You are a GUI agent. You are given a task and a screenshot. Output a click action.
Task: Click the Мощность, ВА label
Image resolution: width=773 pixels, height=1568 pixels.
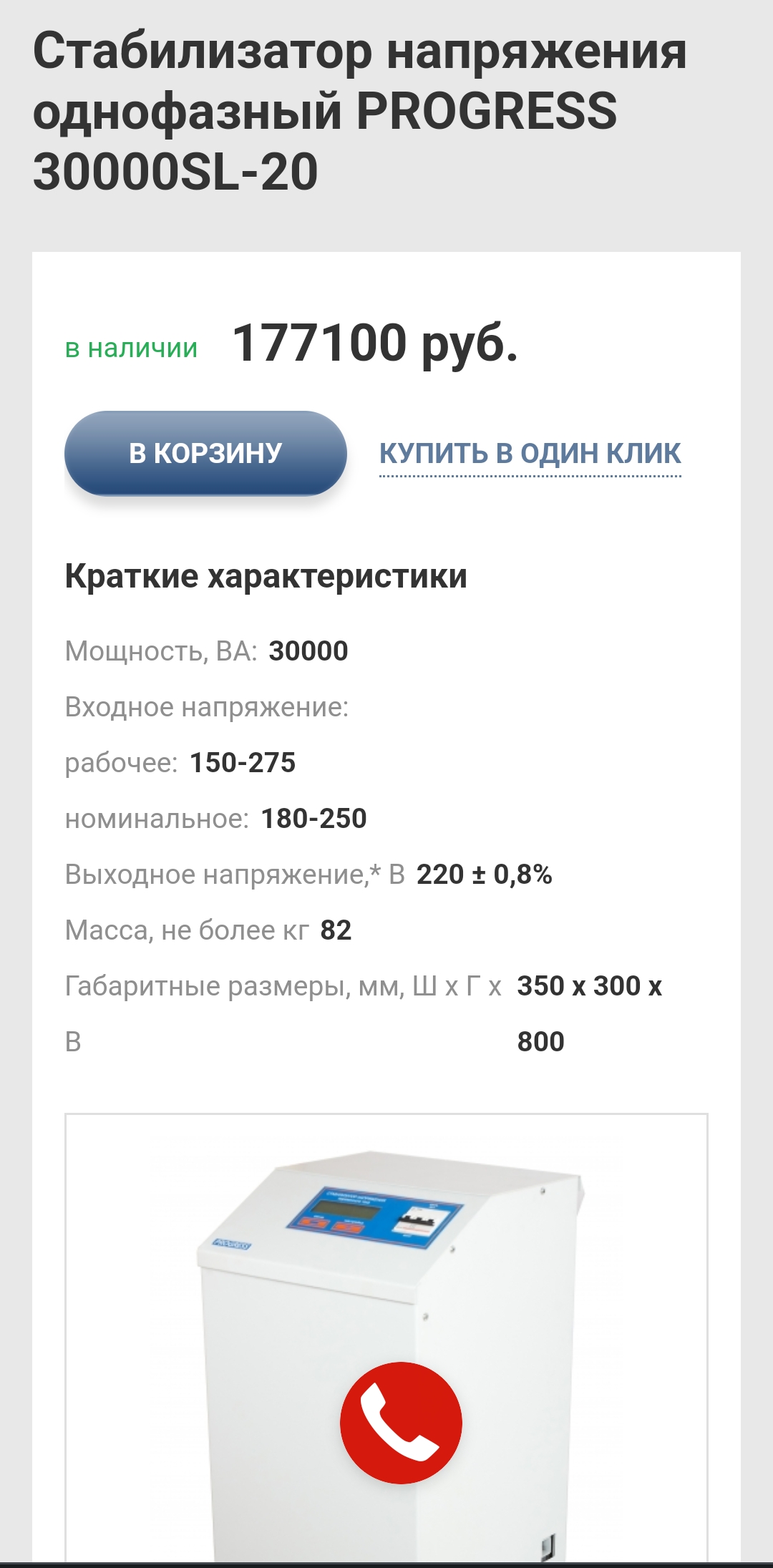(x=161, y=651)
